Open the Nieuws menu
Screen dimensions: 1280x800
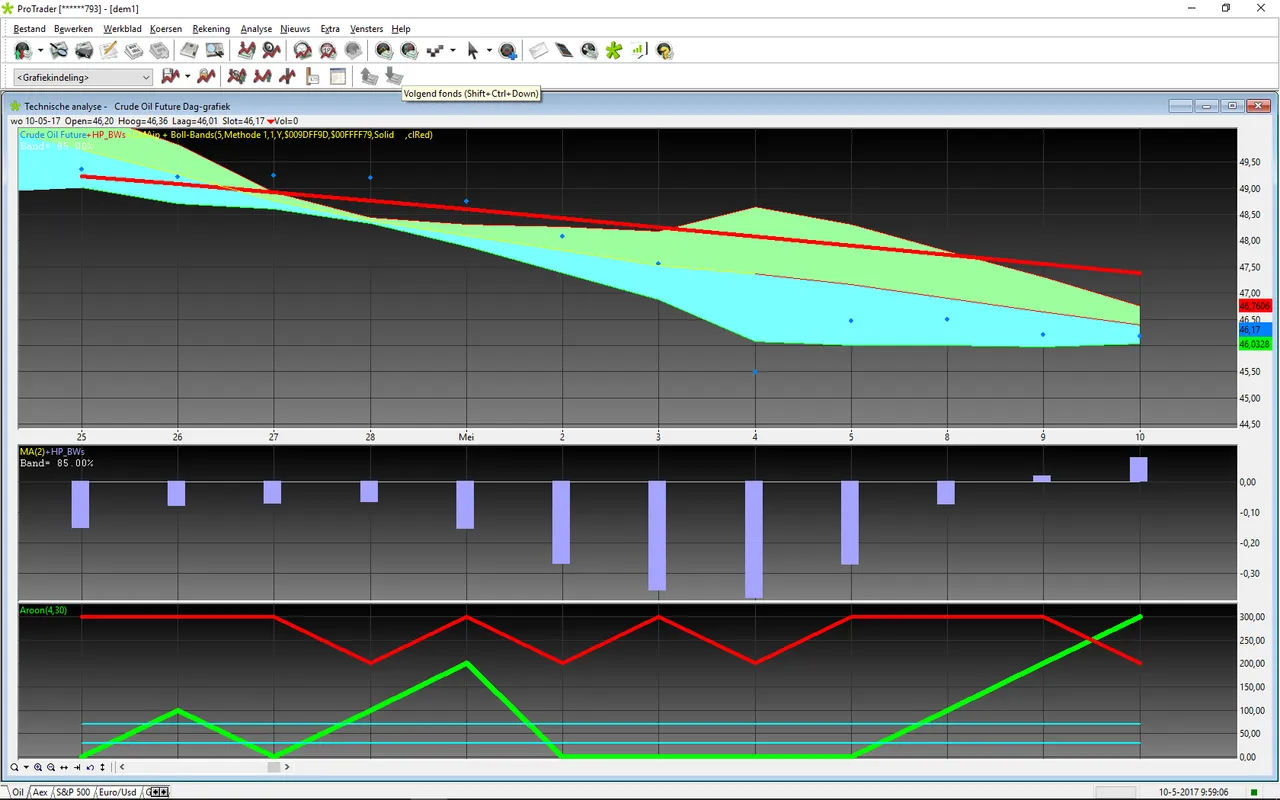pyautogui.click(x=295, y=29)
